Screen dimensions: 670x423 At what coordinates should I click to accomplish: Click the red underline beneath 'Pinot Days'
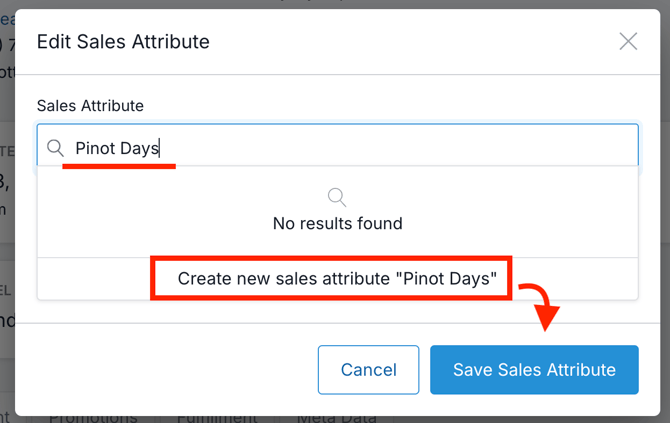tap(119, 166)
